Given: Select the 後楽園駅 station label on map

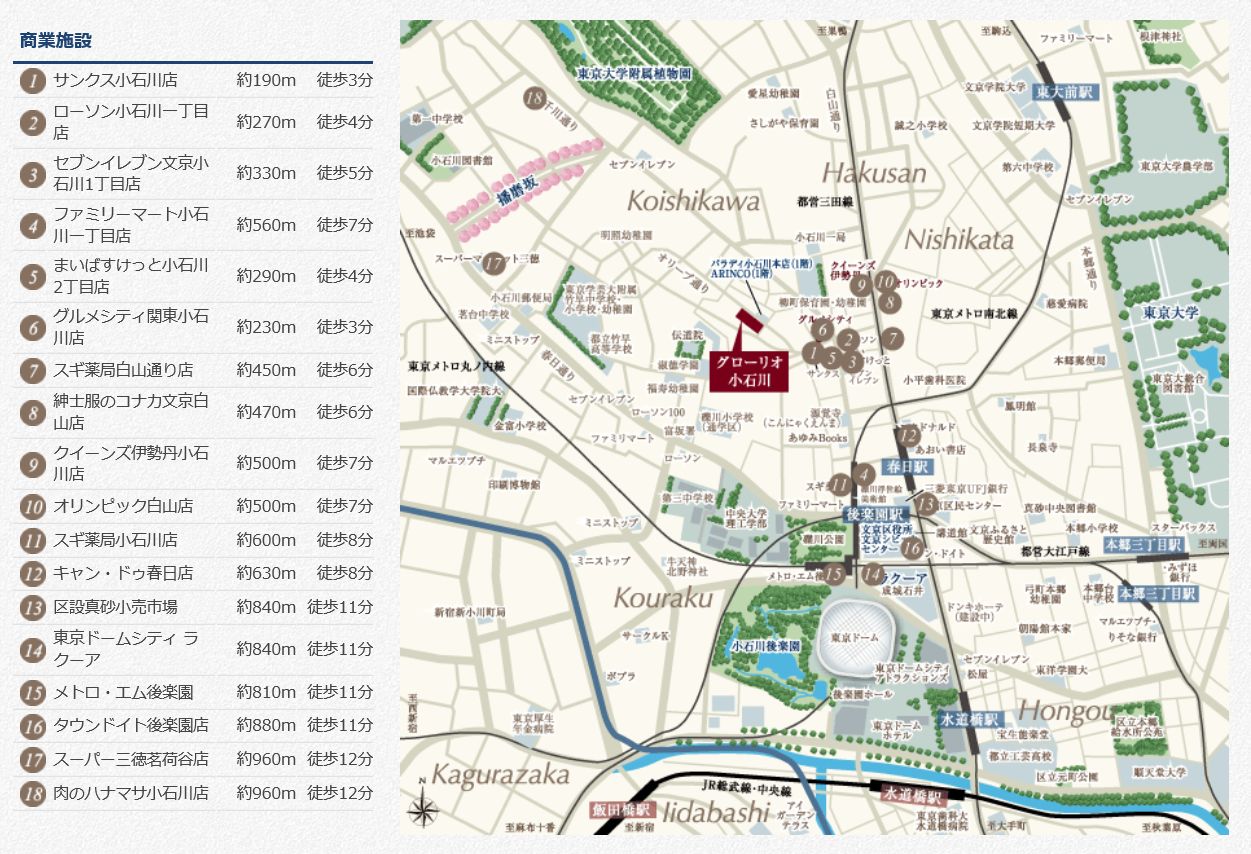Looking at the screenshot, I should (863, 514).
